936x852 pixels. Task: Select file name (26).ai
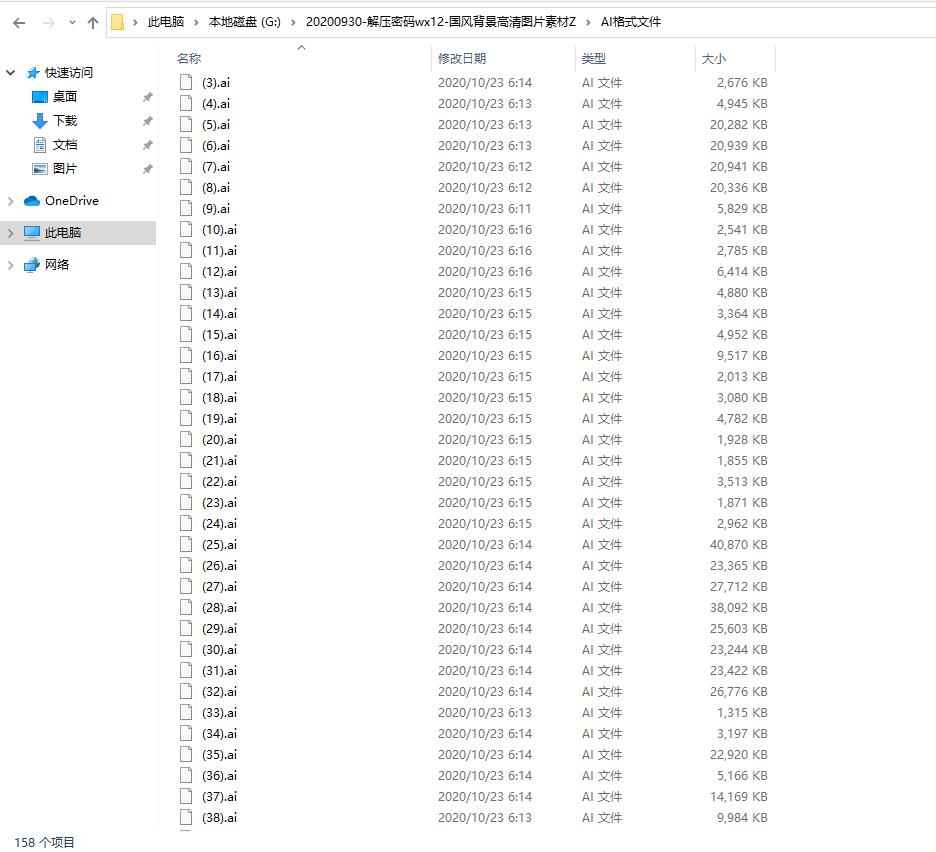pos(219,565)
